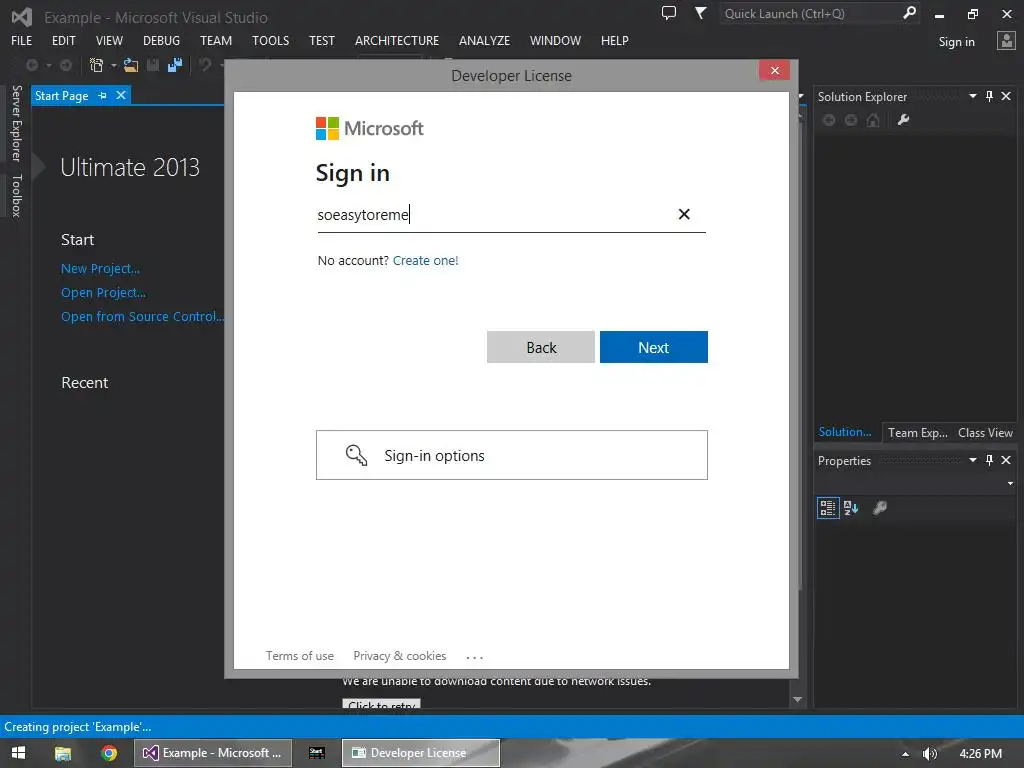Open the EDIT menu
The height and width of the screenshot is (768, 1024).
click(63, 40)
